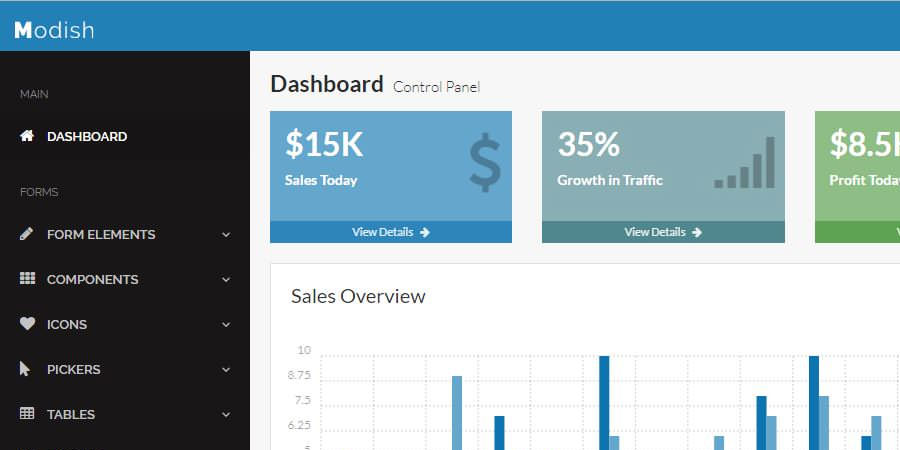Screen dimensions: 900x450
Task: Click arrow icon in Sales Today footer
Action: click(x=425, y=232)
